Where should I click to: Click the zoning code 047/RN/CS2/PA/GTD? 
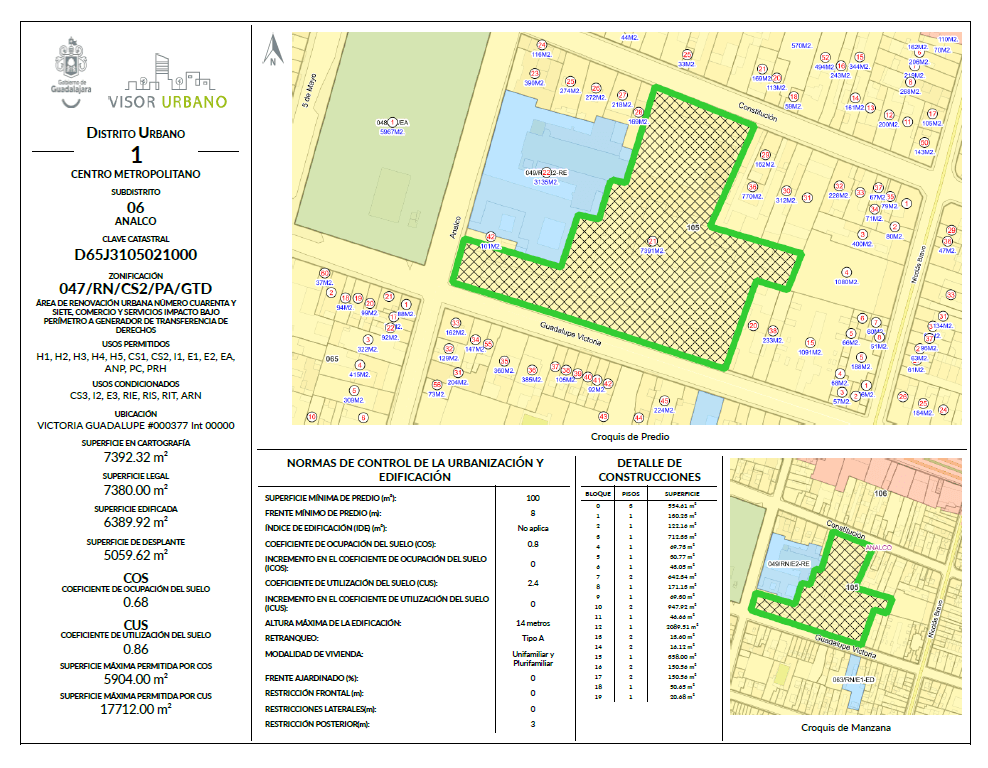(135, 286)
